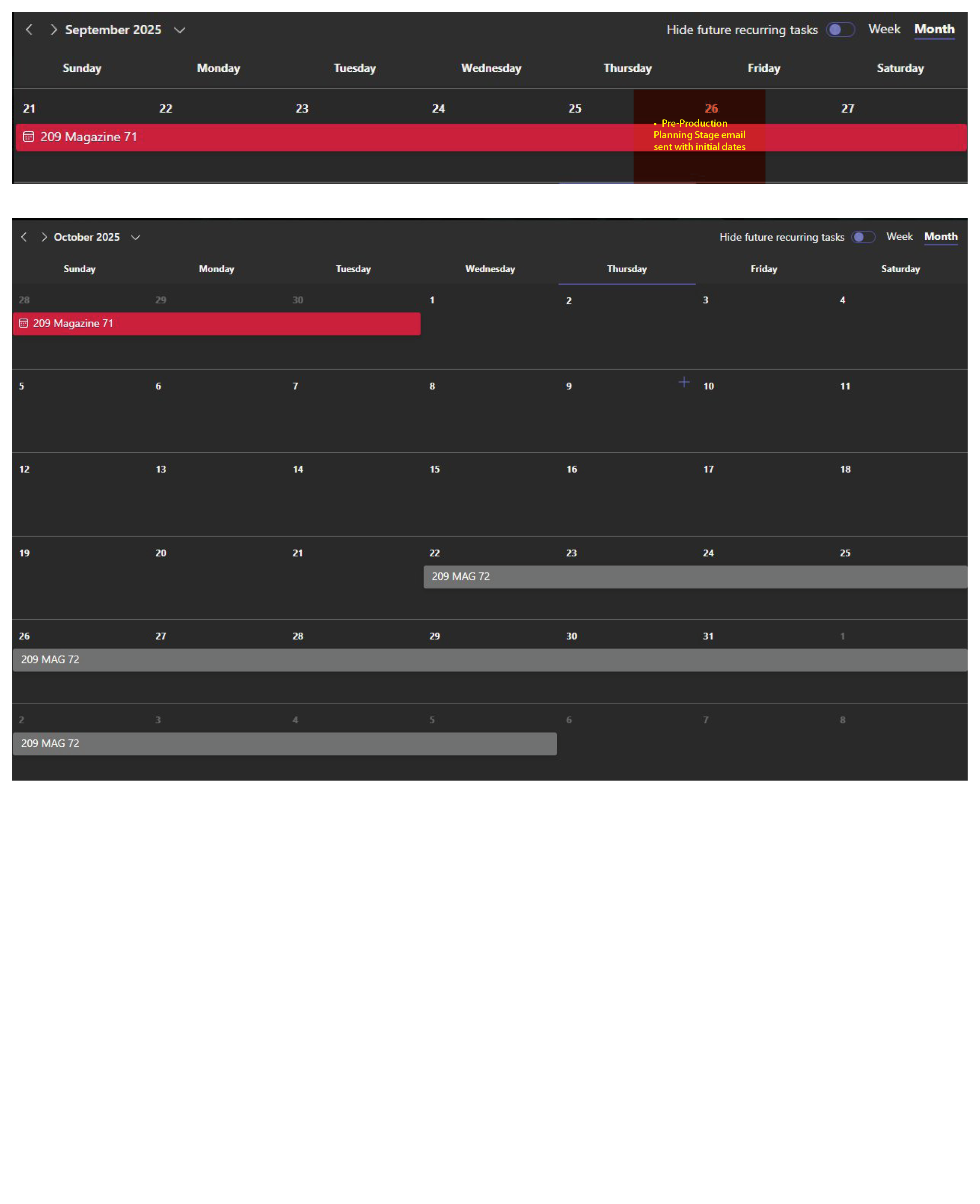This screenshot has width=980, height=1204.
Task: Go to next month in September calendar
Action: coord(53,30)
